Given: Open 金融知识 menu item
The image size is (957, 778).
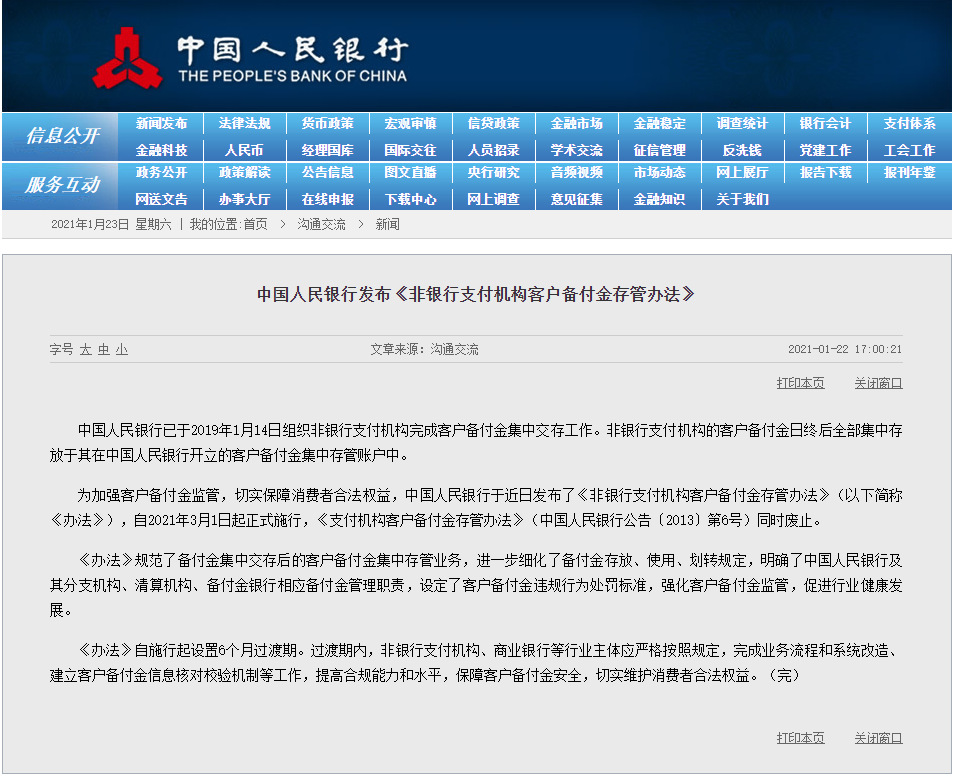Looking at the screenshot, I should (x=660, y=200).
